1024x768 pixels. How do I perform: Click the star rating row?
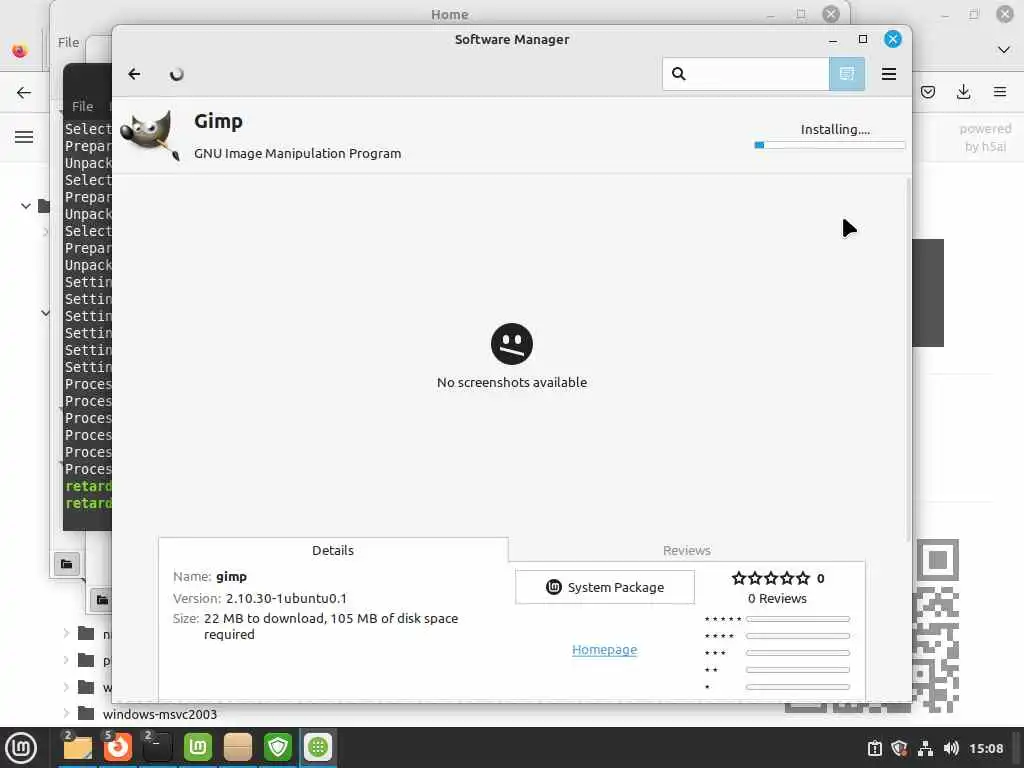[x=771, y=578]
